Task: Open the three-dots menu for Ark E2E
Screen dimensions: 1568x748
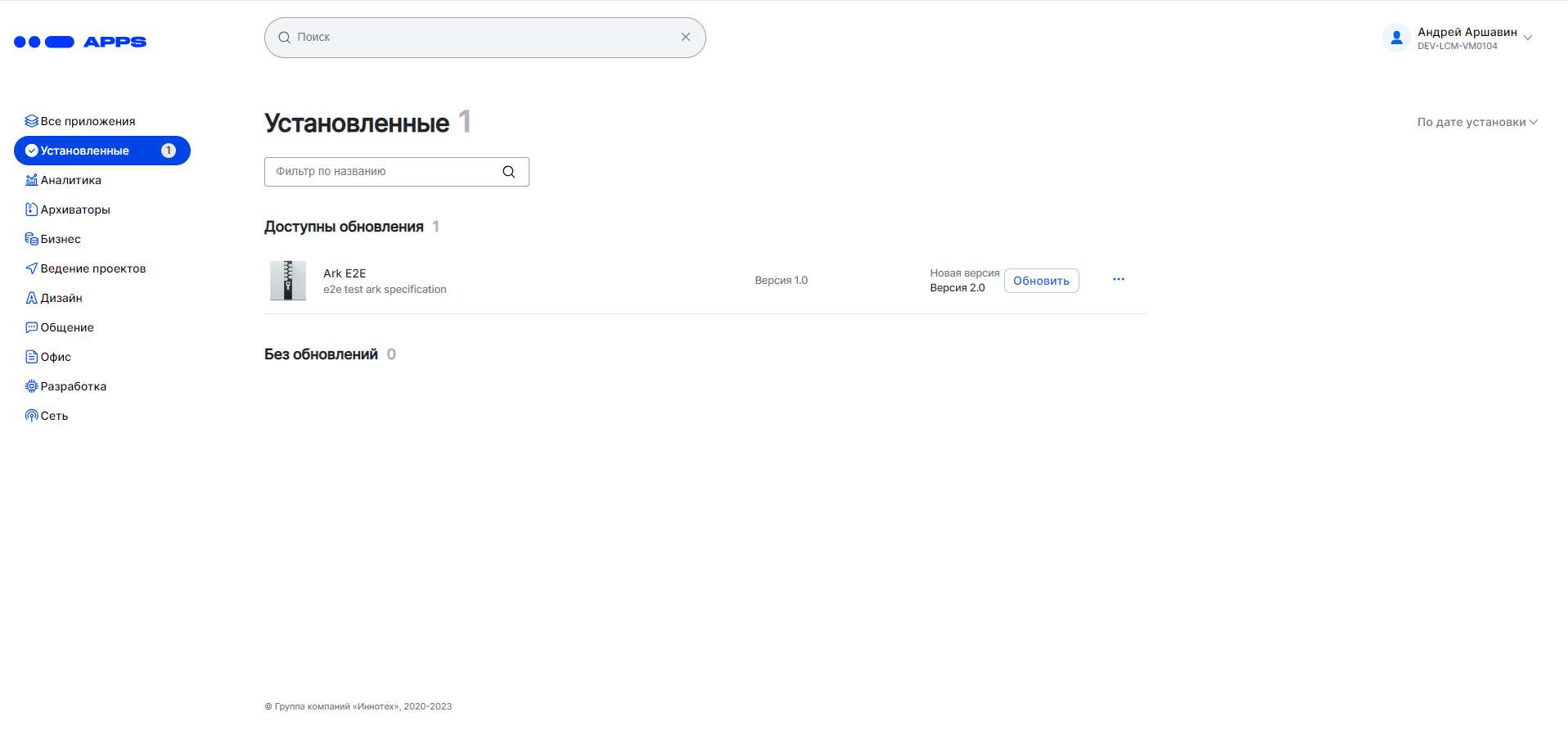Action: (x=1118, y=280)
